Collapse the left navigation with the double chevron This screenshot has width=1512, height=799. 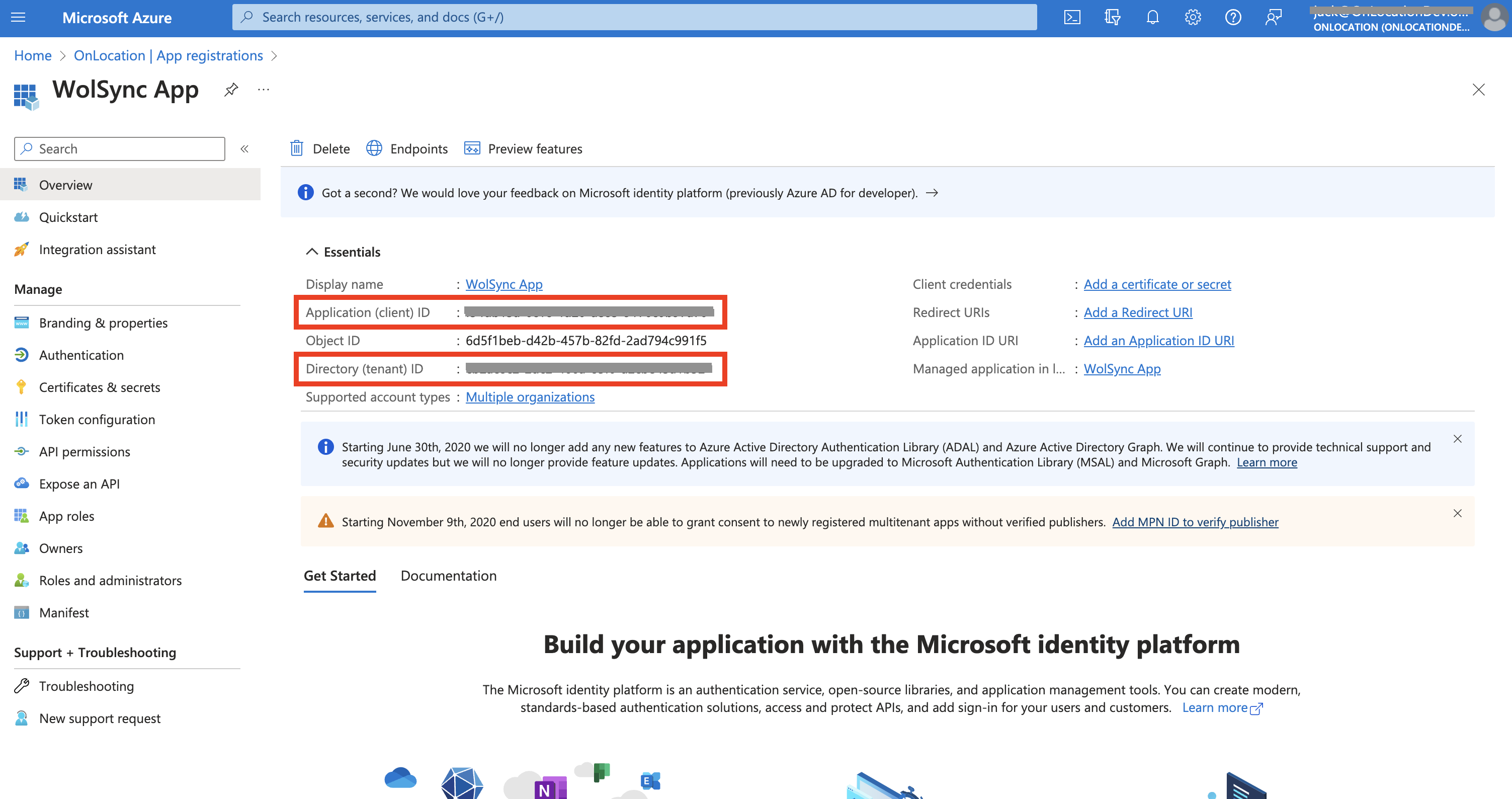(245, 148)
